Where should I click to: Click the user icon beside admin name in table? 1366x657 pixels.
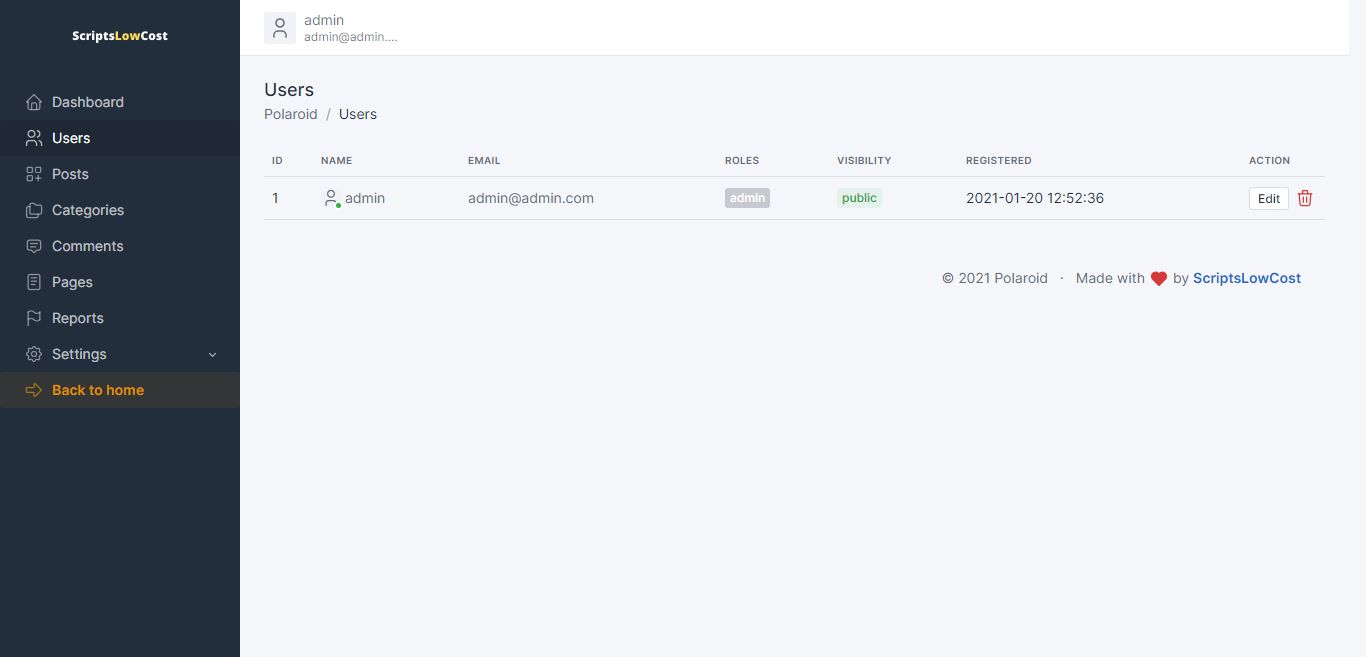click(x=332, y=198)
